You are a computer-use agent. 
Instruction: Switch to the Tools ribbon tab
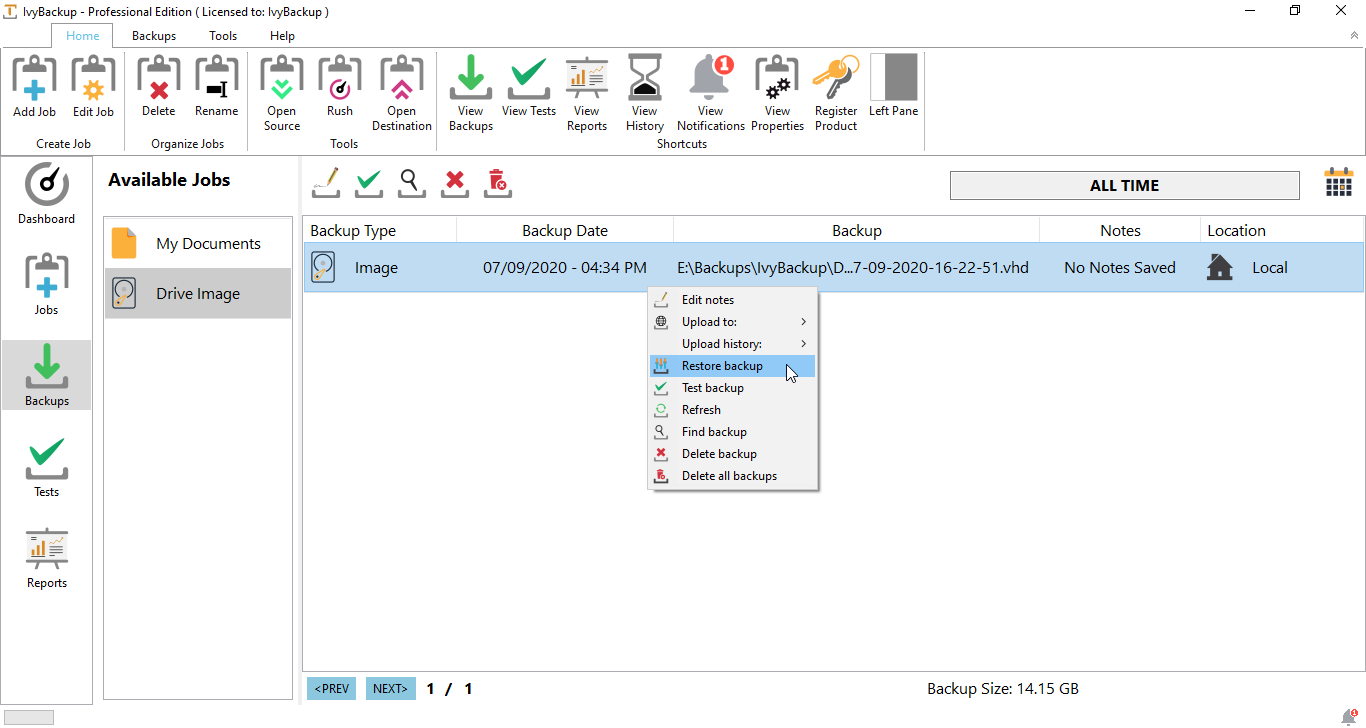pos(223,36)
